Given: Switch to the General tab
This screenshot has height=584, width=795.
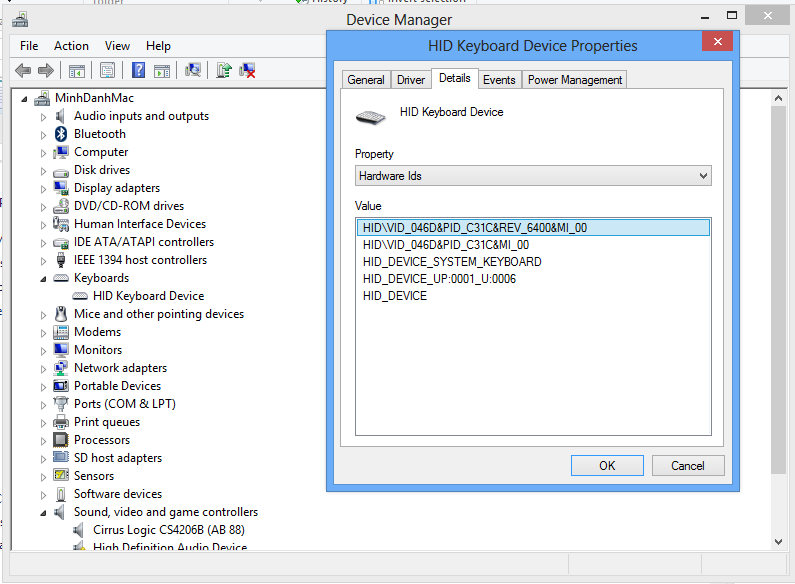Looking at the screenshot, I should [x=366, y=80].
